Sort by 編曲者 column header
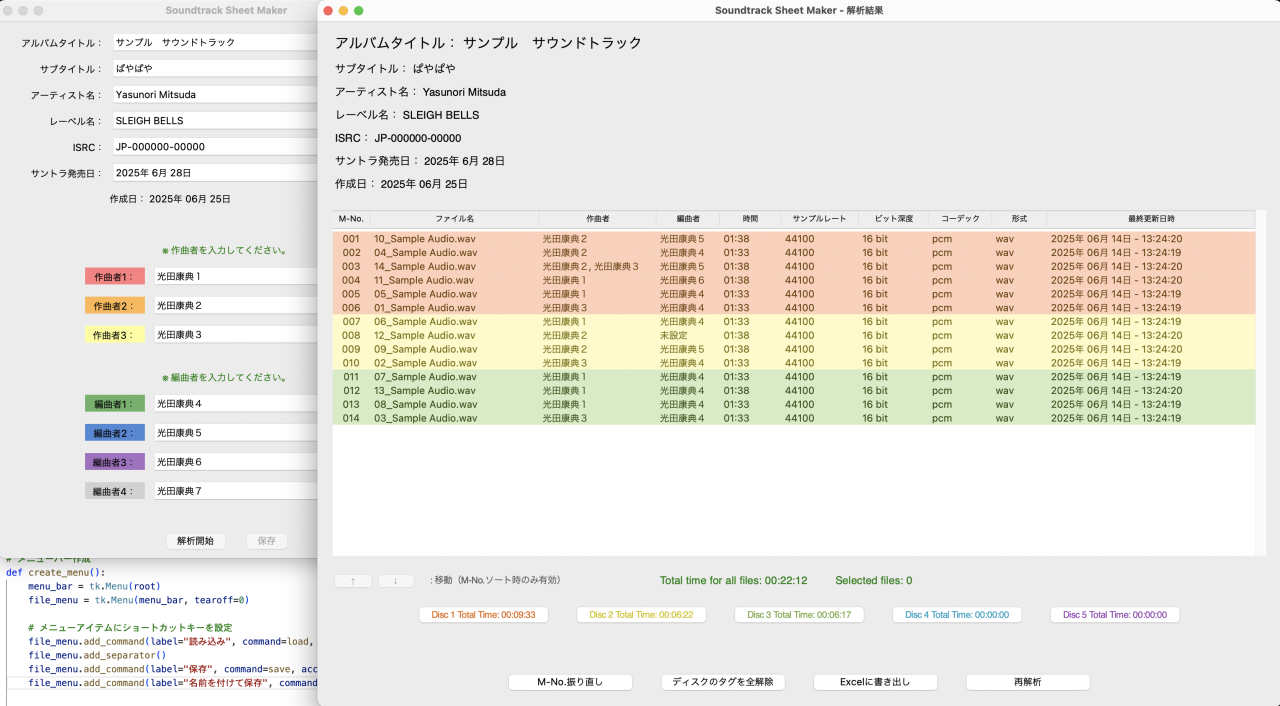1280x706 pixels. coord(688,218)
